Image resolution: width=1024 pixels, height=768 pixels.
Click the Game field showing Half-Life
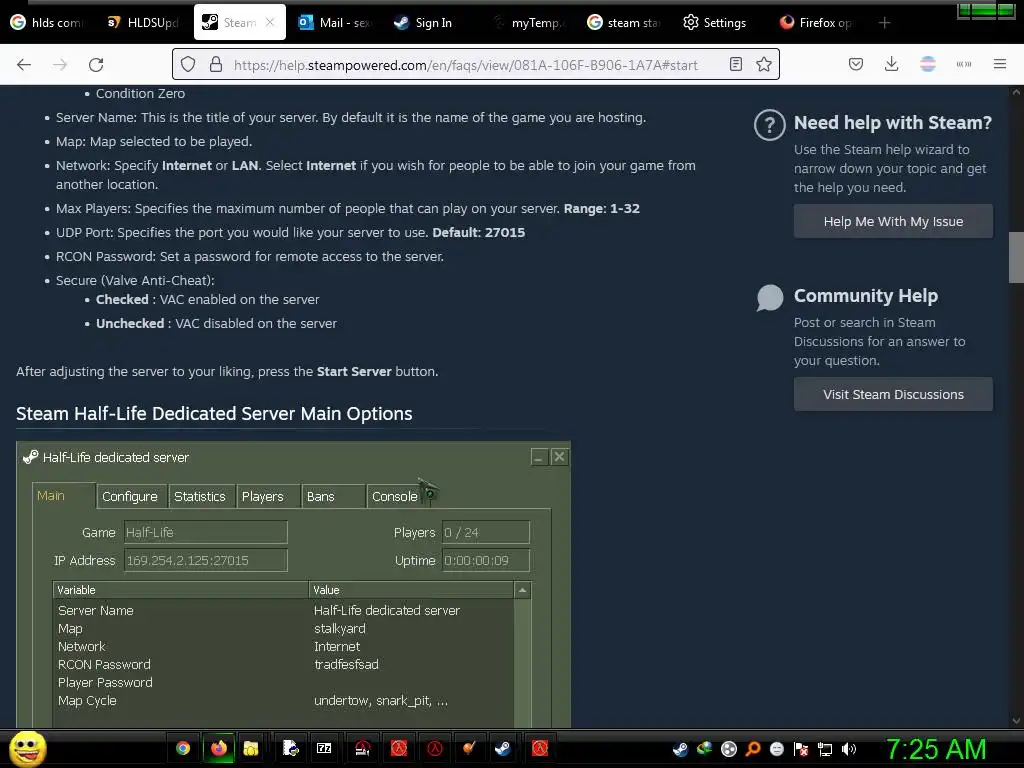(206, 532)
